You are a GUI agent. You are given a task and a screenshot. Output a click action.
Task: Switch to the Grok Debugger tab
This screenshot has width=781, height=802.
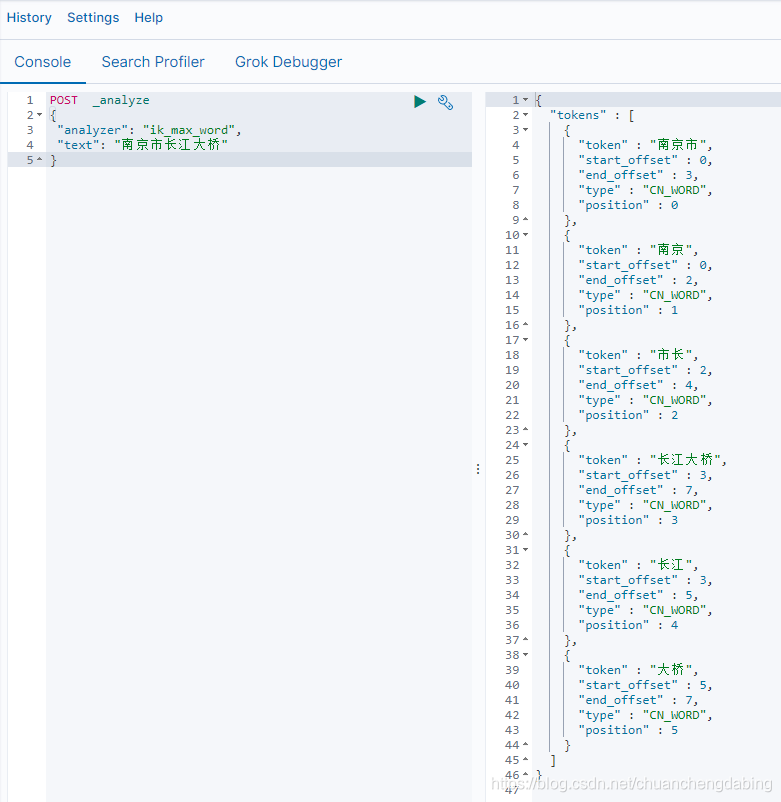coord(288,62)
